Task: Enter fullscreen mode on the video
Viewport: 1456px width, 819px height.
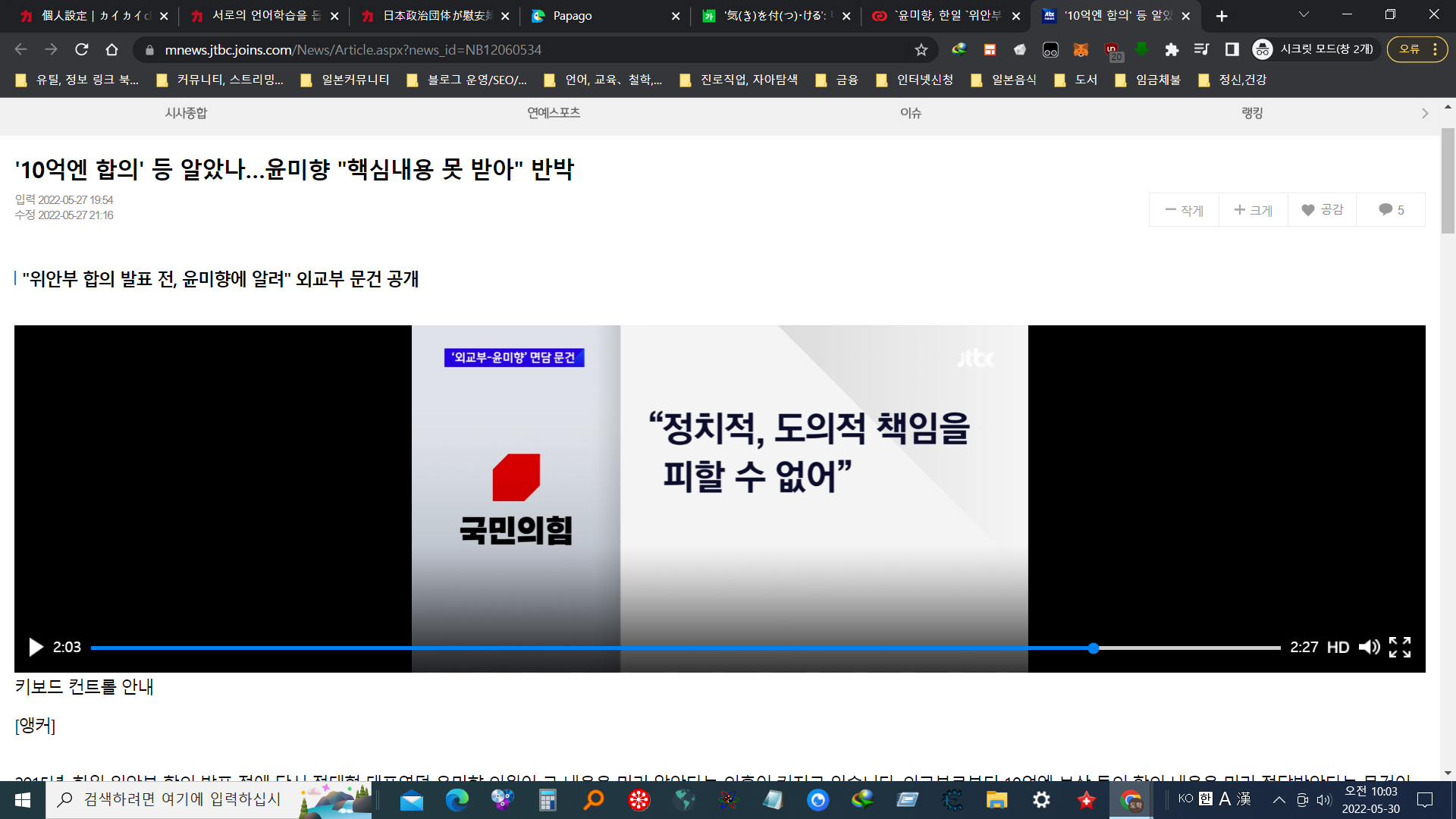Action: (x=1400, y=647)
